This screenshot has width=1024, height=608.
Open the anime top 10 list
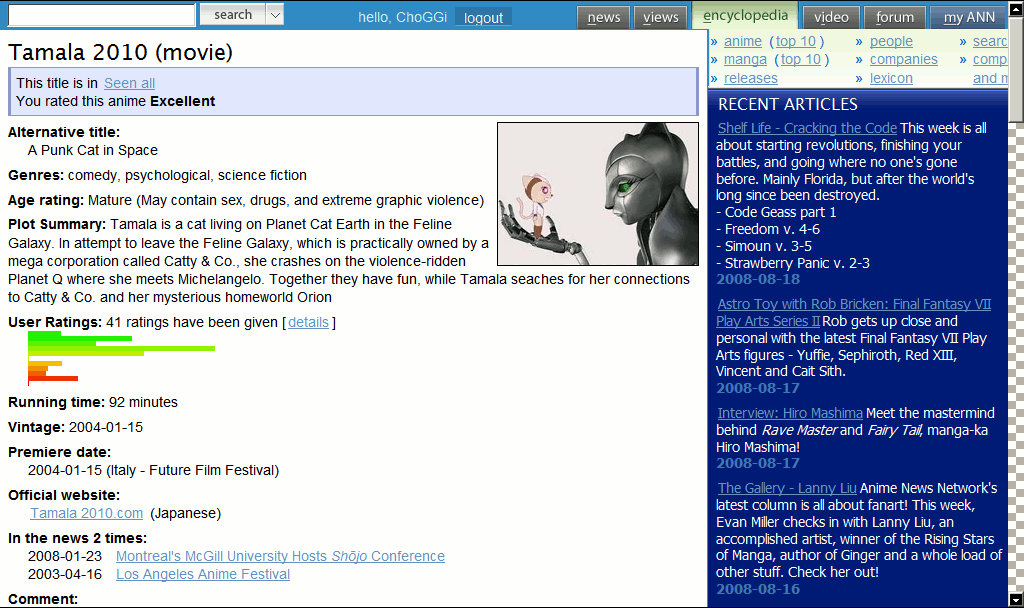795,41
